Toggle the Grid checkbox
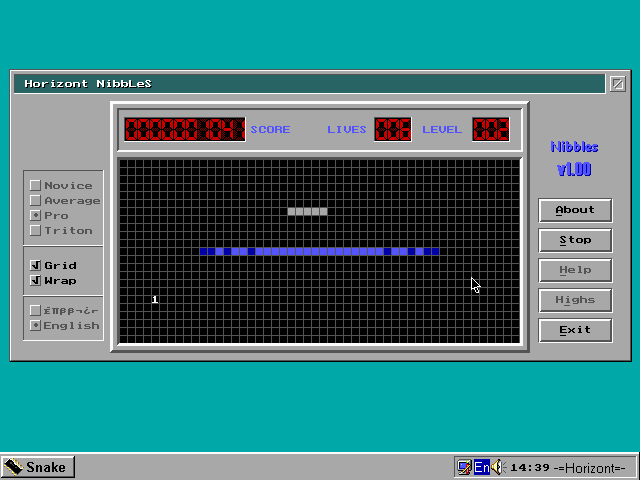Viewport: 640px width, 480px height. (36, 266)
